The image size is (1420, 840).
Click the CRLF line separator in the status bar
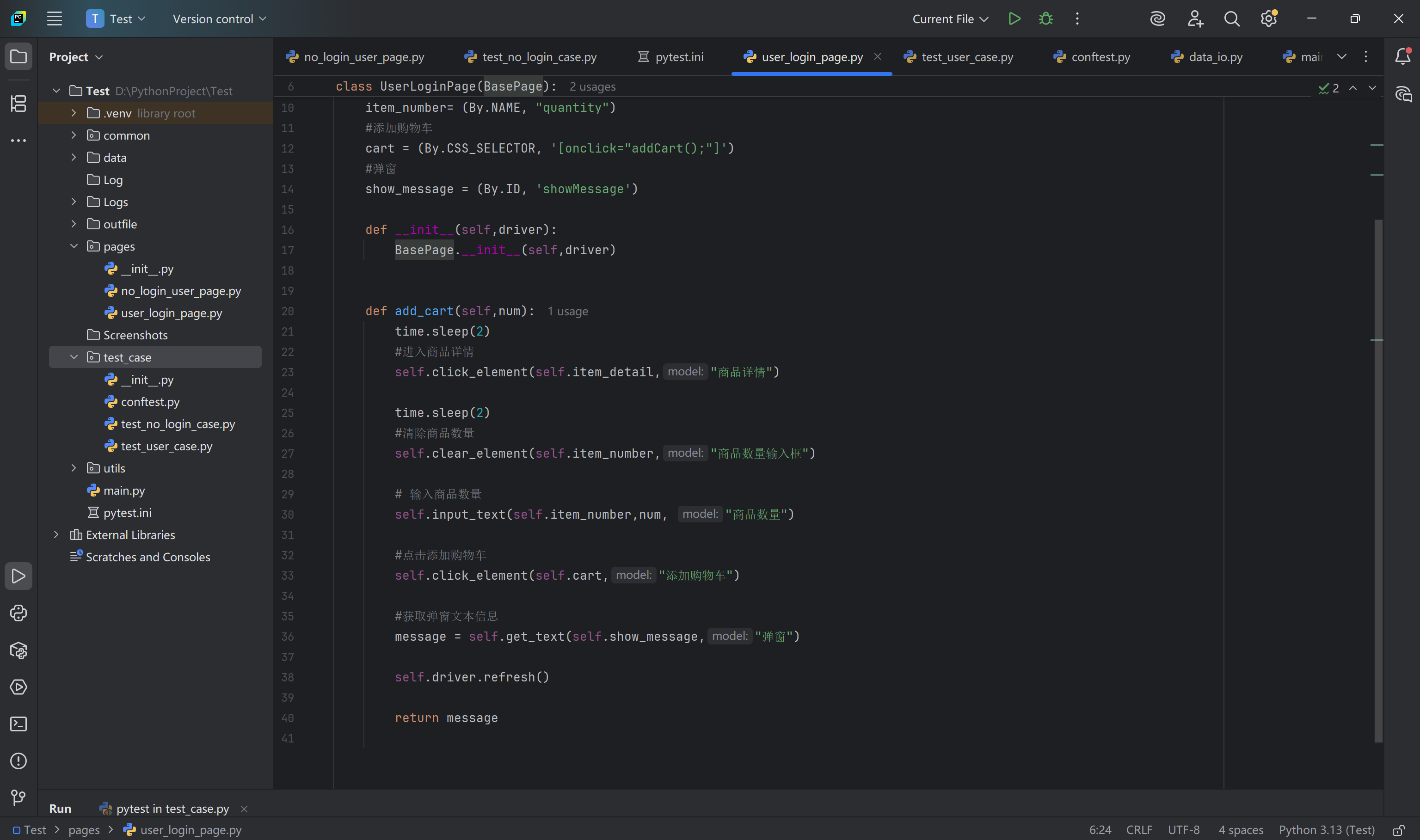coord(1139,830)
